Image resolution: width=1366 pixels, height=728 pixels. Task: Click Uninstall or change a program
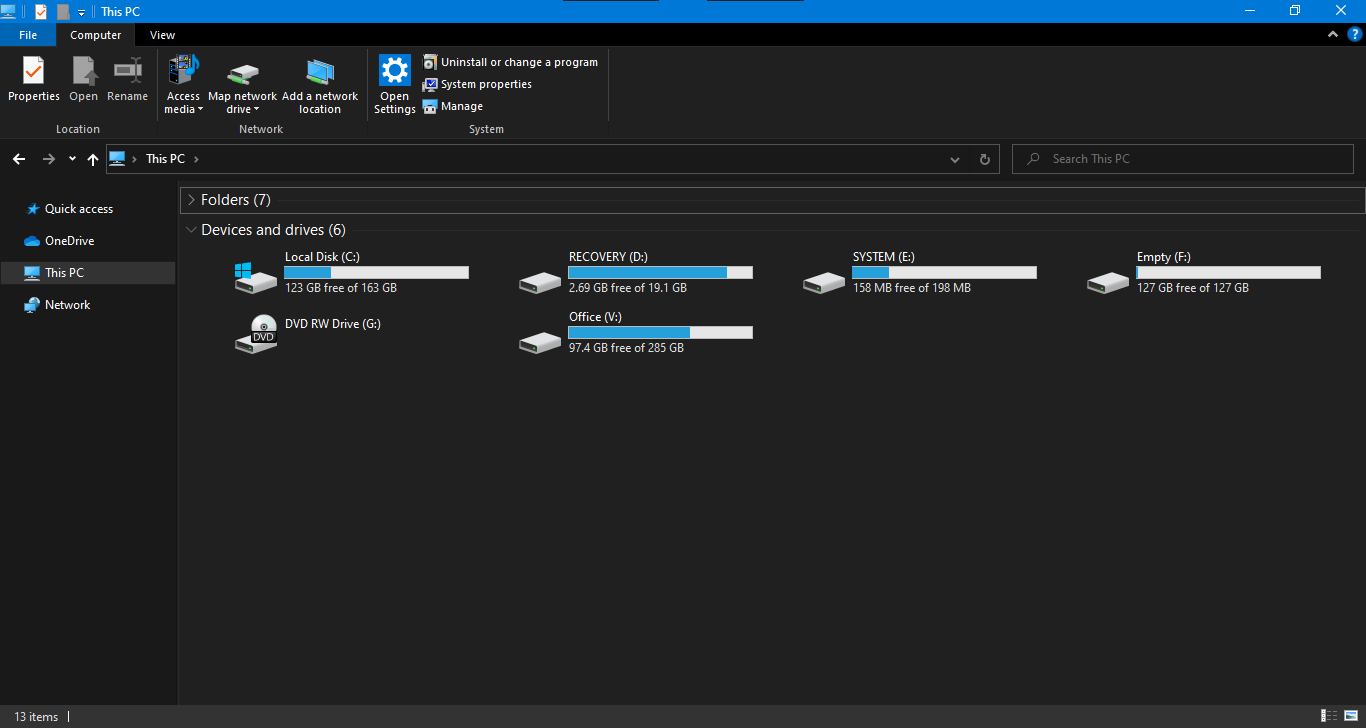(510, 62)
